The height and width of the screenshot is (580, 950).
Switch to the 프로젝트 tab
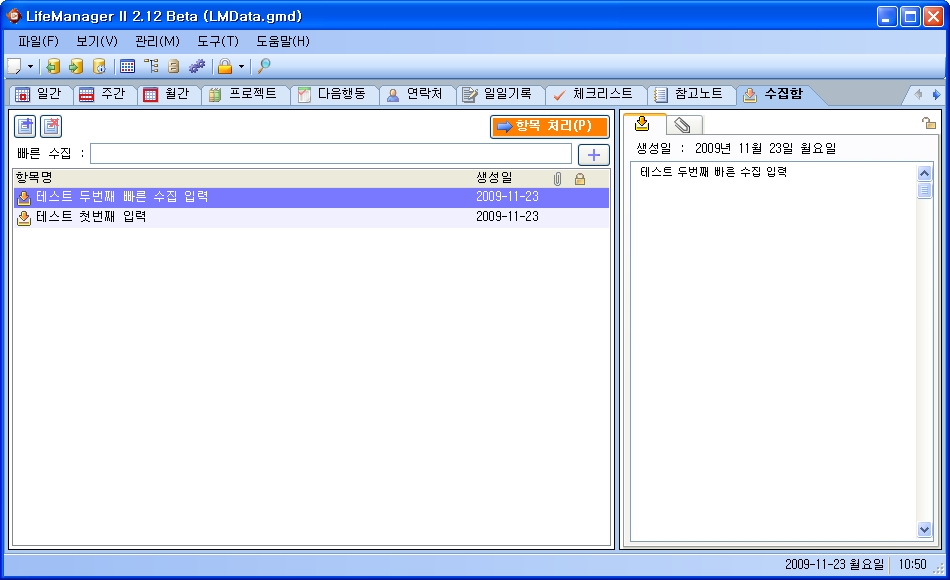click(244, 94)
